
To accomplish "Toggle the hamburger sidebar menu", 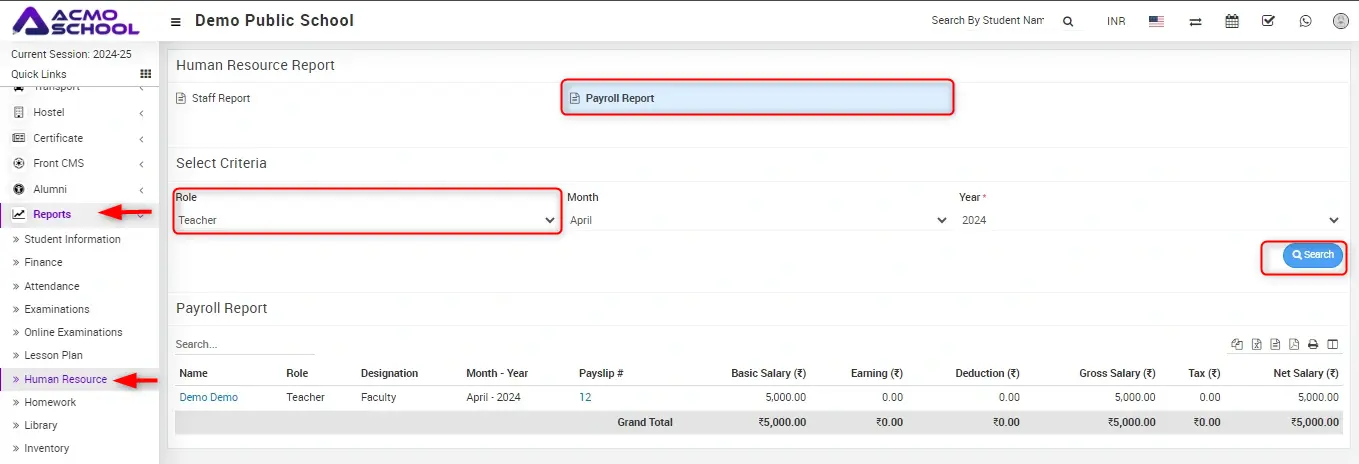I will [x=176, y=21].
